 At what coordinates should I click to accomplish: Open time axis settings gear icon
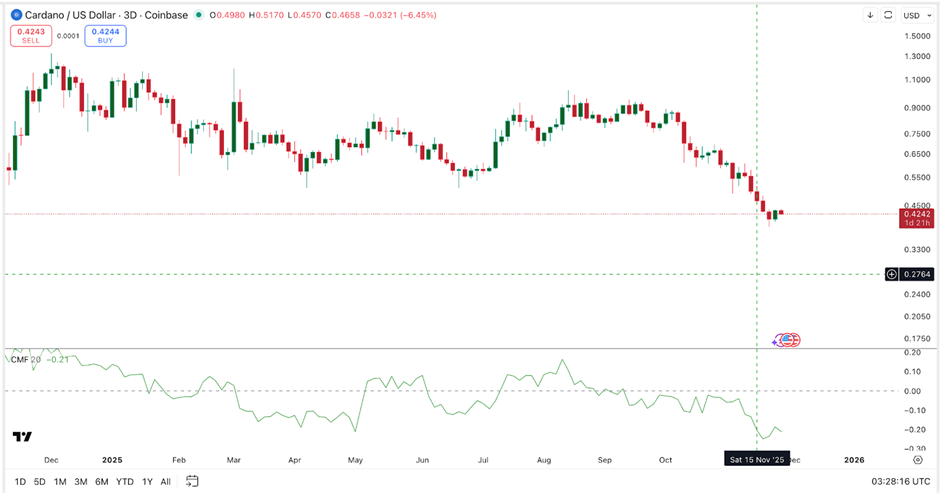click(917, 459)
